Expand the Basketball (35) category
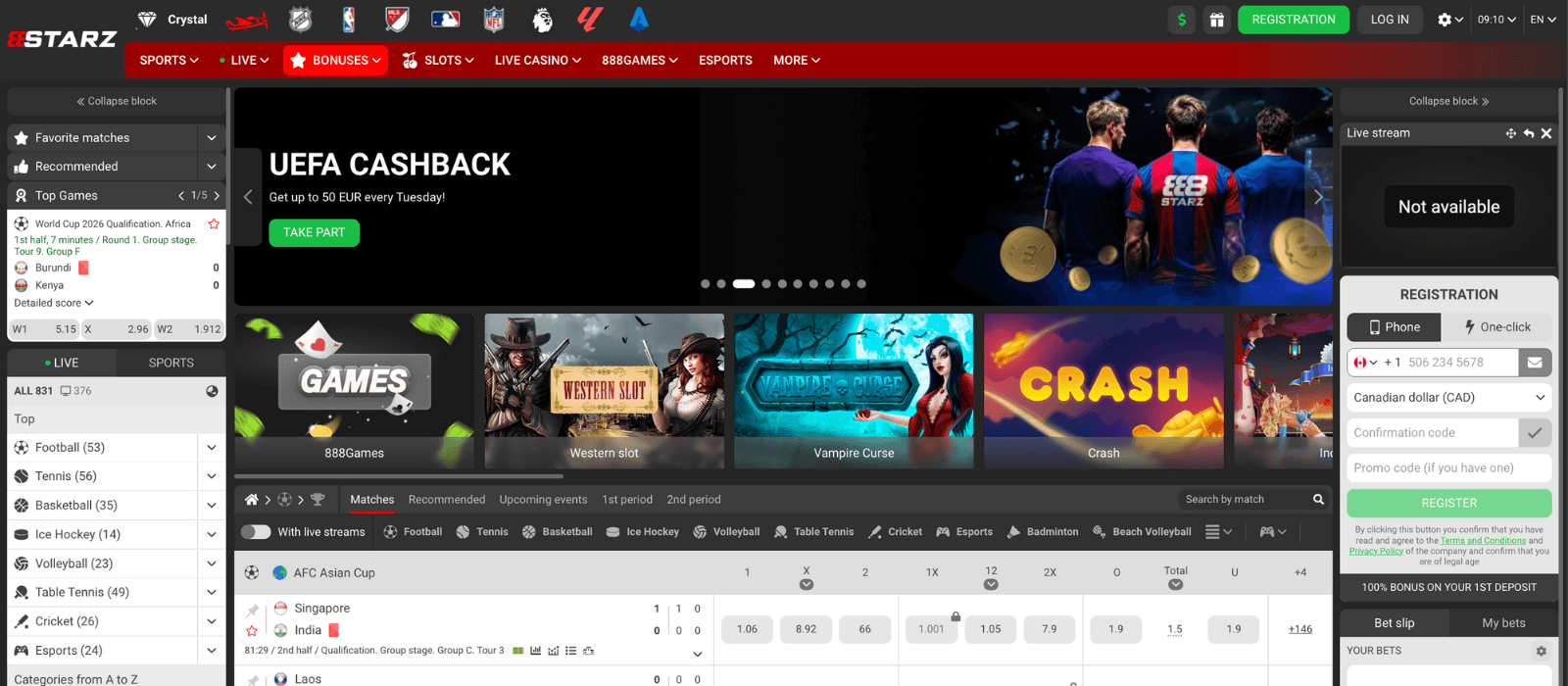 (212, 506)
